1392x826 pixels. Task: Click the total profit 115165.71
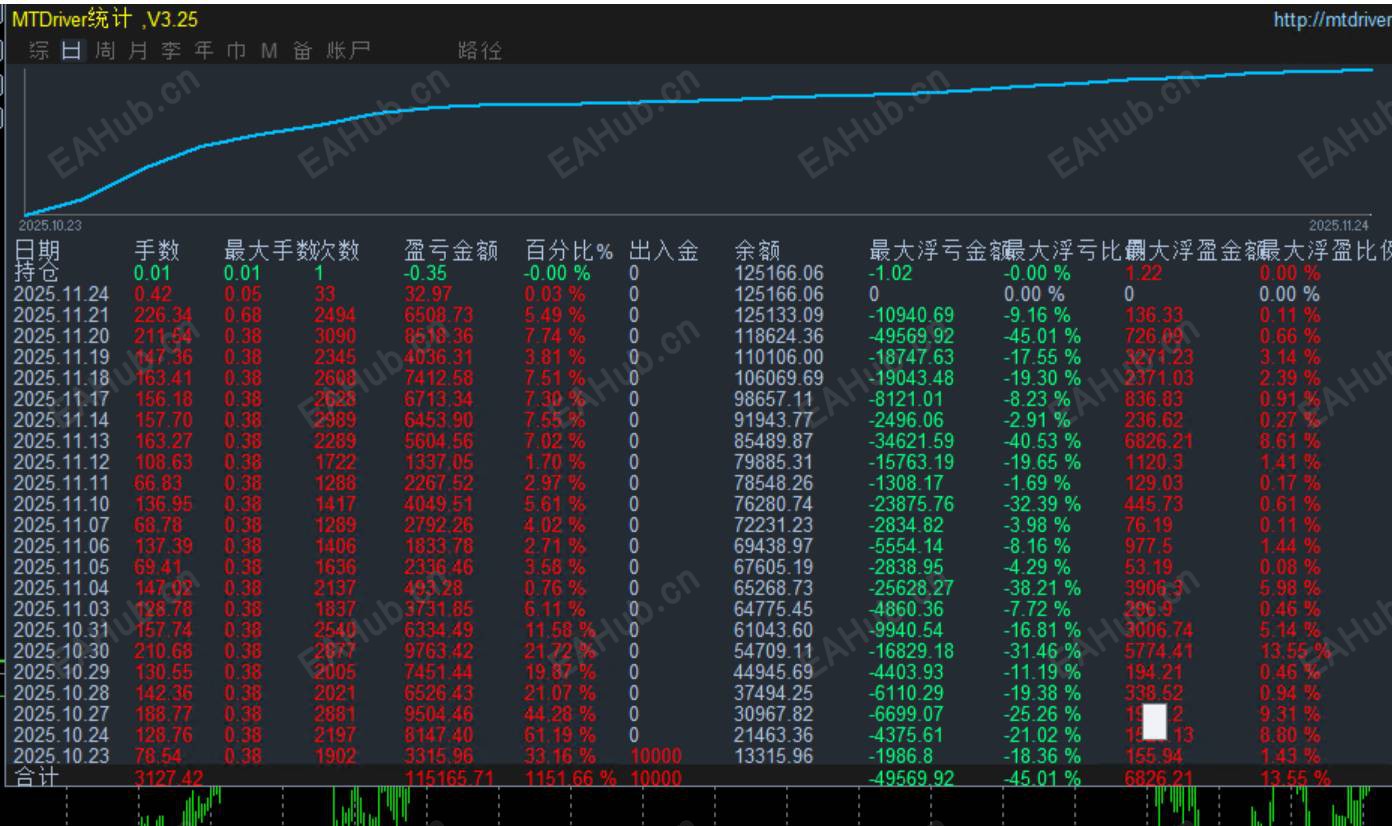449,778
